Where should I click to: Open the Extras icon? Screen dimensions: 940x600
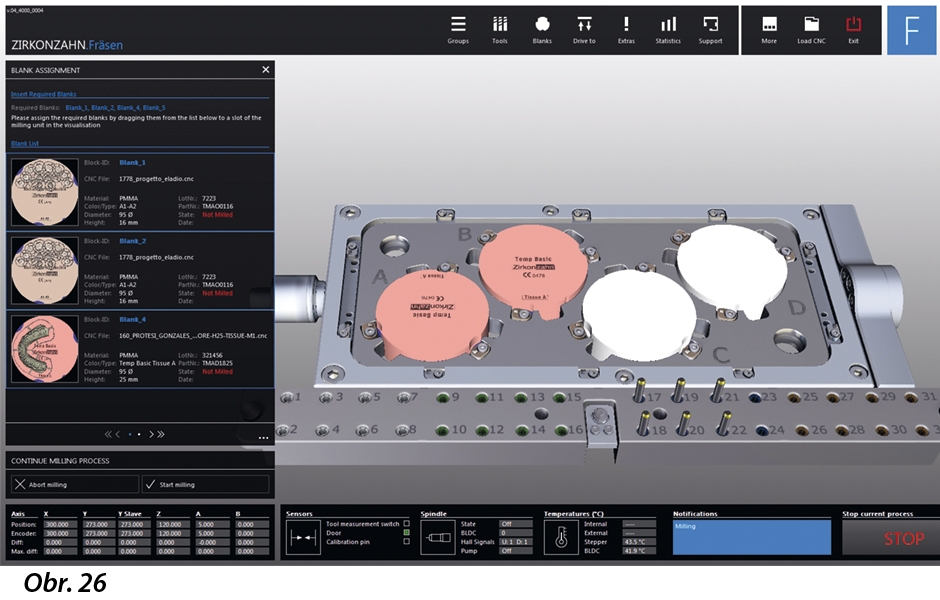click(x=626, y=29)
